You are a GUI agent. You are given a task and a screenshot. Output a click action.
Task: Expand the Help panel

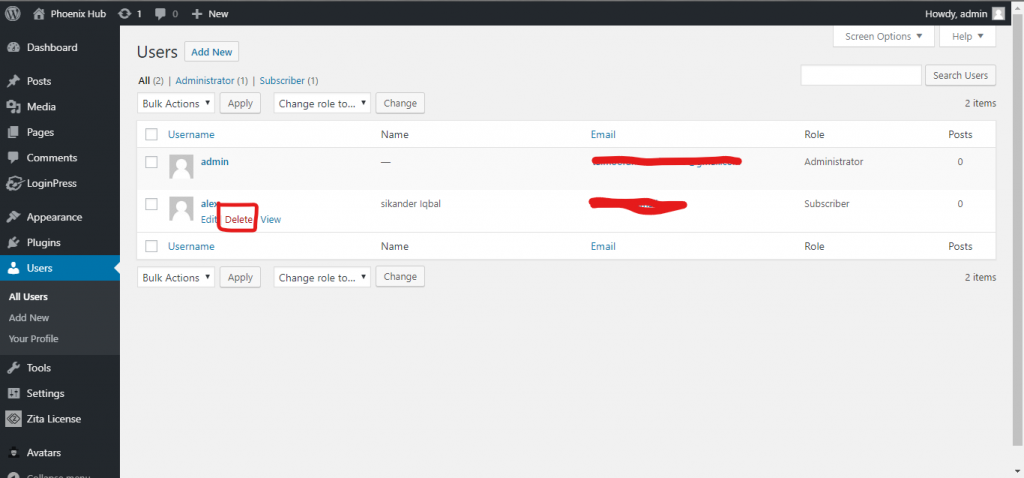pyautogui.click(x=967, y=37)
